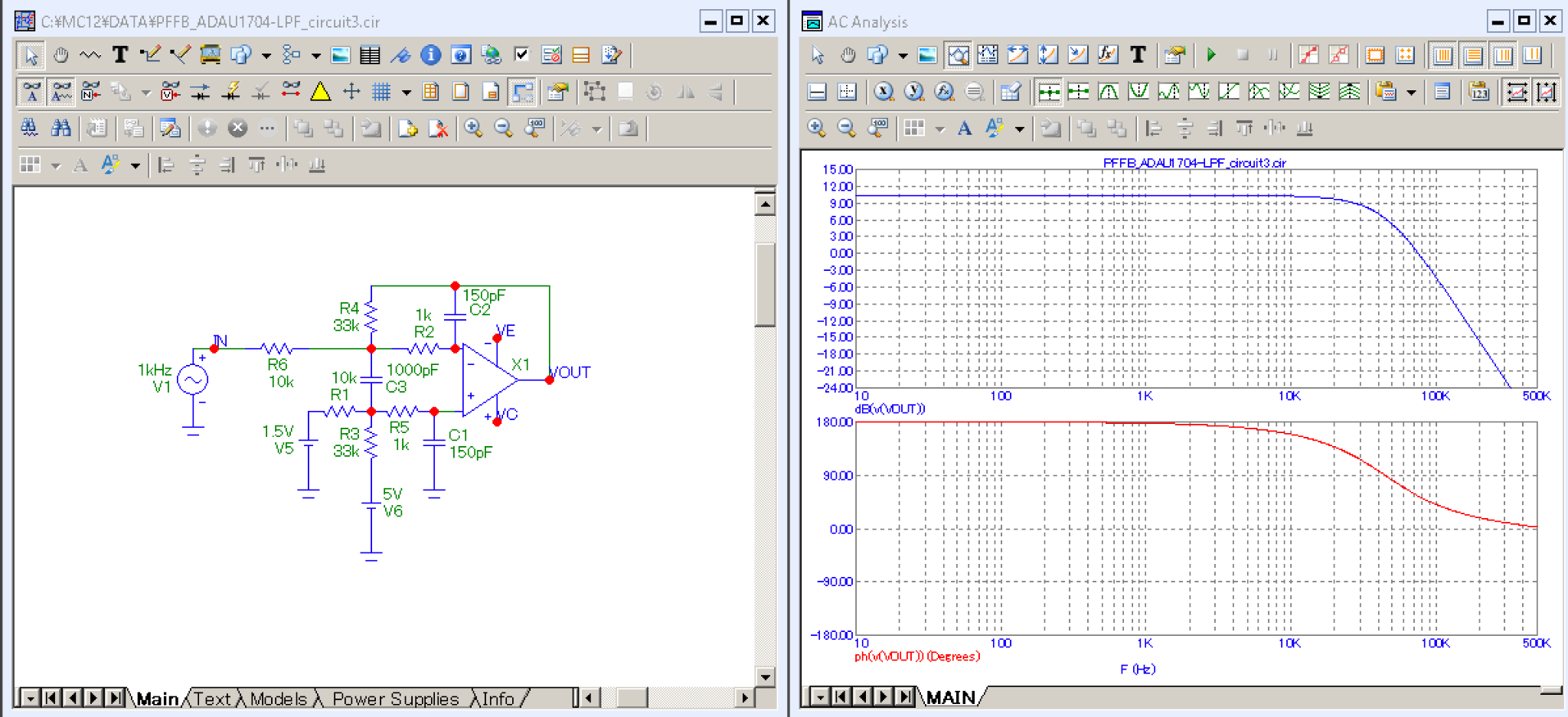Open dropdown next to component shapes icon in schematic

266,55
